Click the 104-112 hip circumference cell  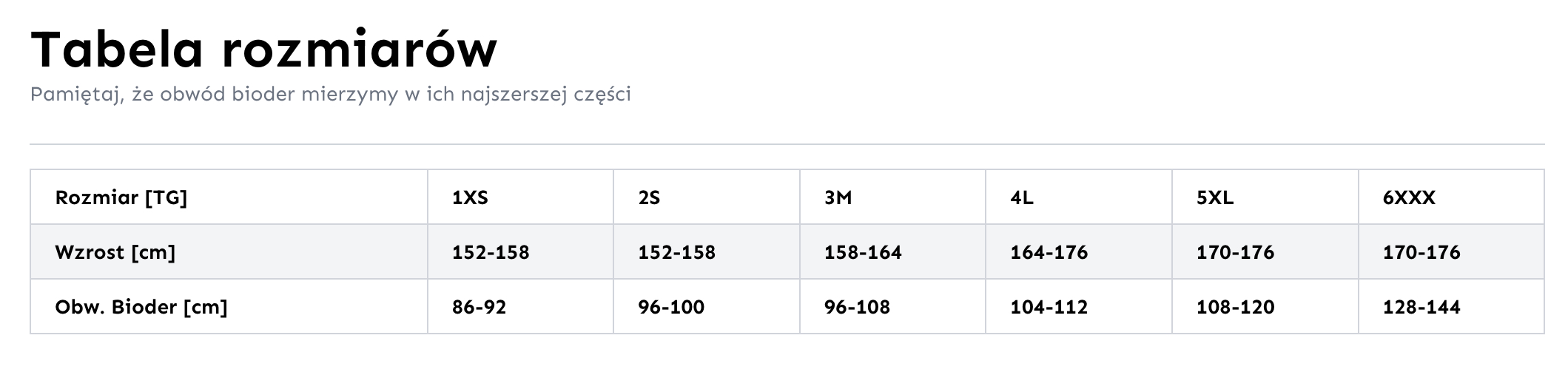pyautogui.click(x=1049, y=308)
